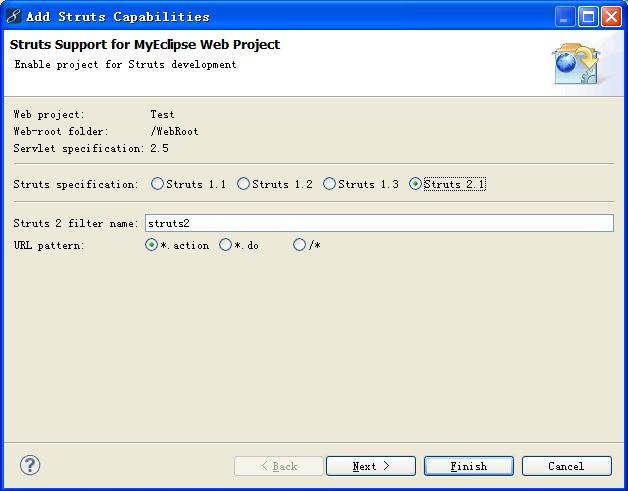
Task: Click the MyEclipse title bar icon
Action: [14, 16]
